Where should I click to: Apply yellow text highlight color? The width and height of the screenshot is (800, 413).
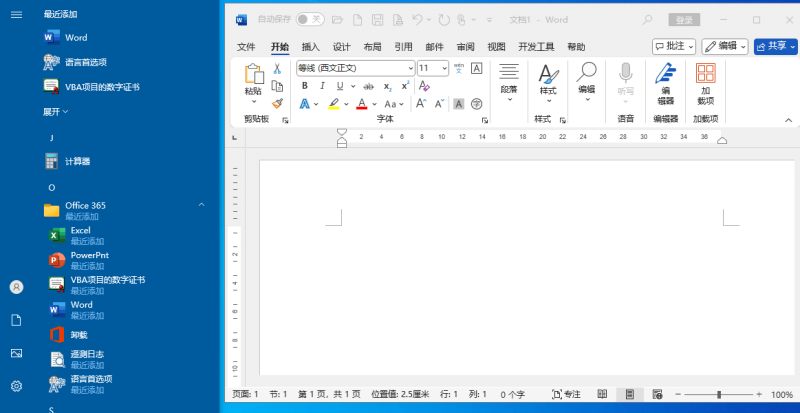click(334, 104)
